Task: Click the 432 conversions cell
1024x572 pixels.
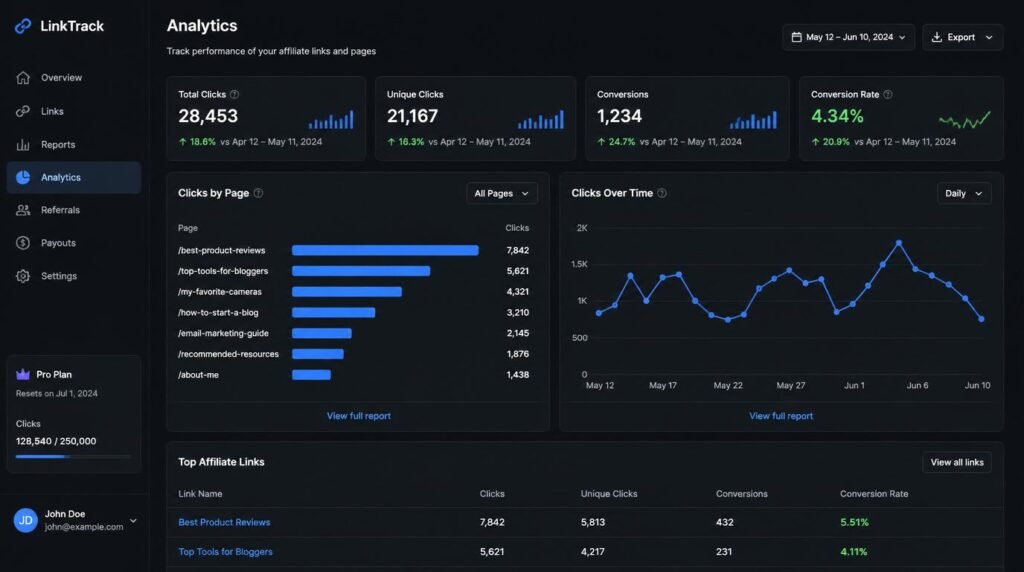Action: (x=724, y=522)
